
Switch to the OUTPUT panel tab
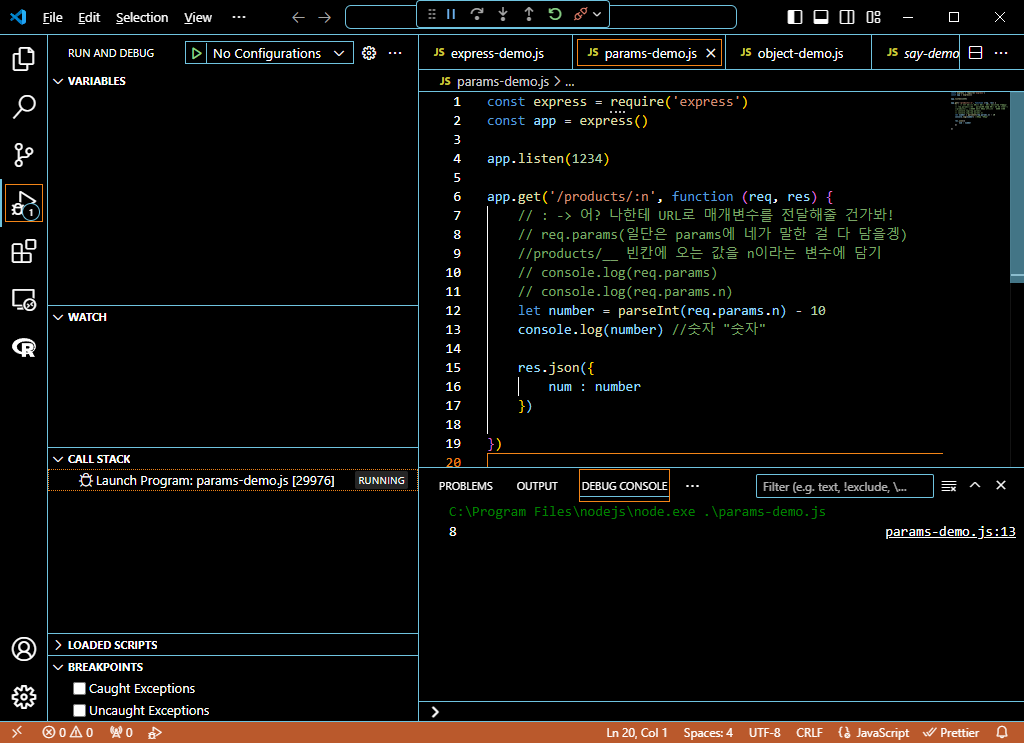pos(537,486)
